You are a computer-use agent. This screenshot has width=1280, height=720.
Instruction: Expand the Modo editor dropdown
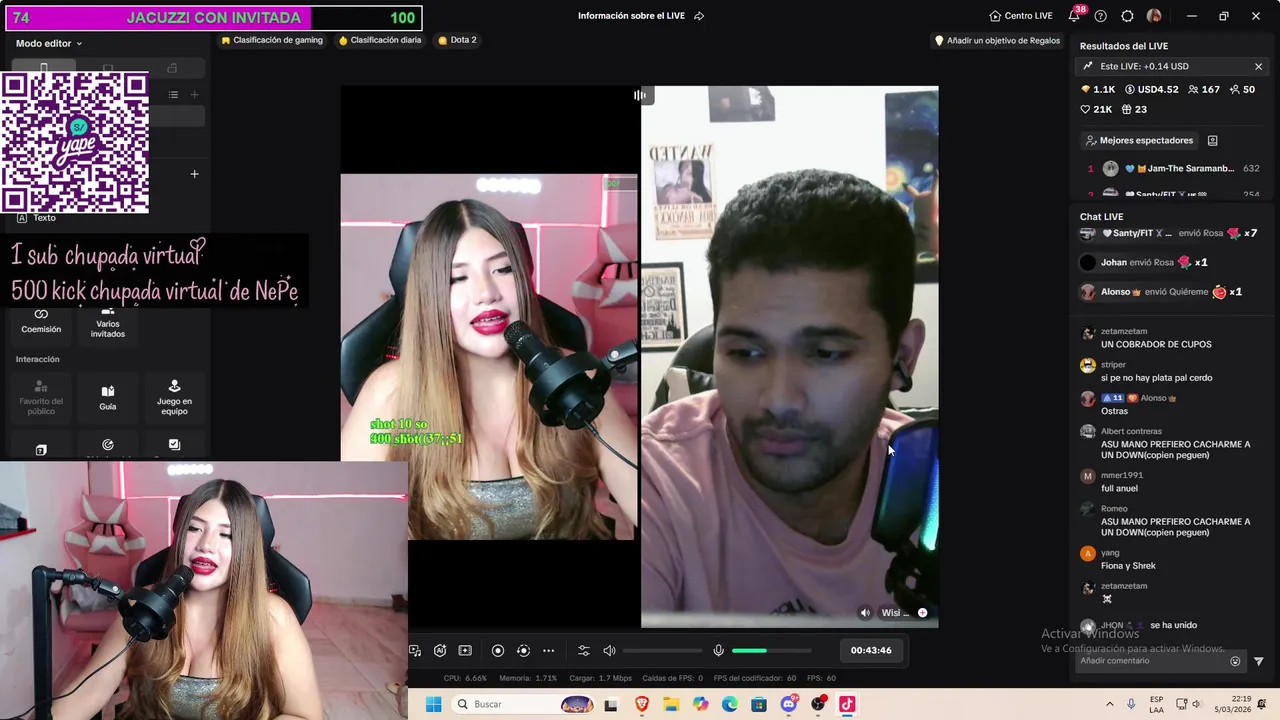pyautogui.click(x=49, y=43)
